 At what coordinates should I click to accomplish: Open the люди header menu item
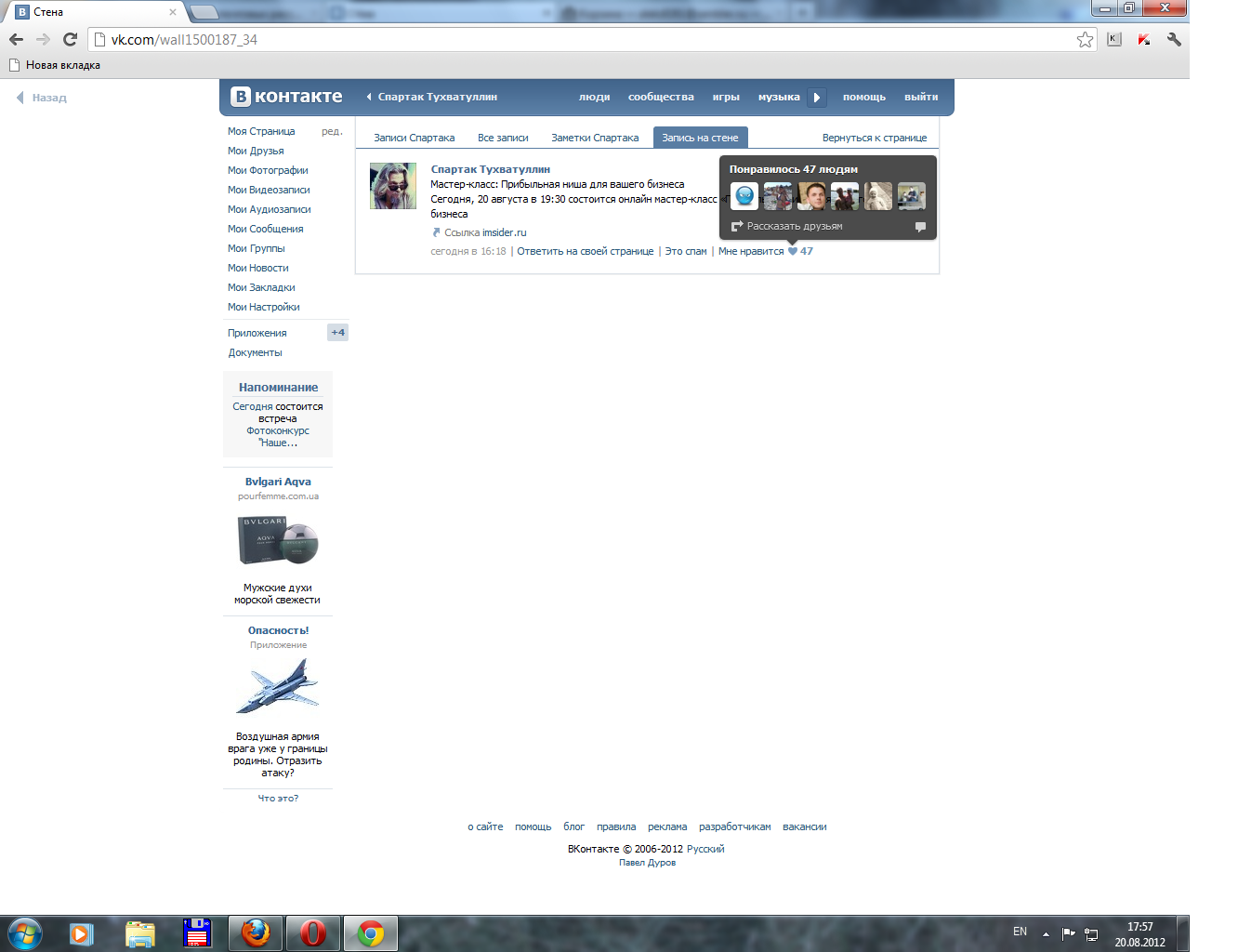tap(594, 97)
